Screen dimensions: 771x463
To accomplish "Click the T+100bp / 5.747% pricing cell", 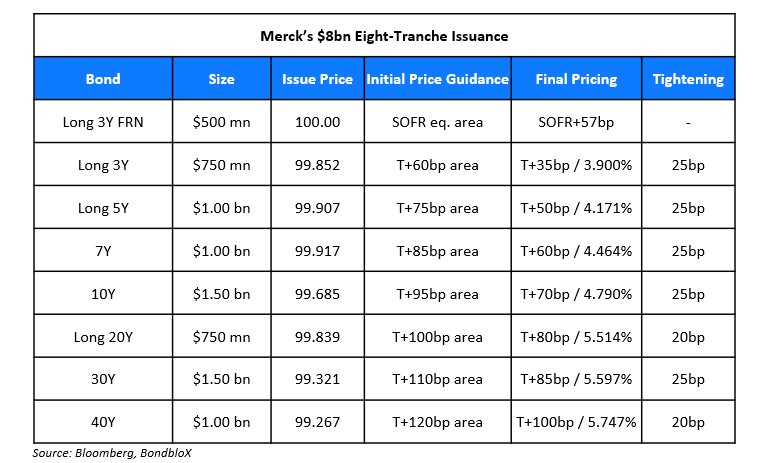I will (576, 422).
